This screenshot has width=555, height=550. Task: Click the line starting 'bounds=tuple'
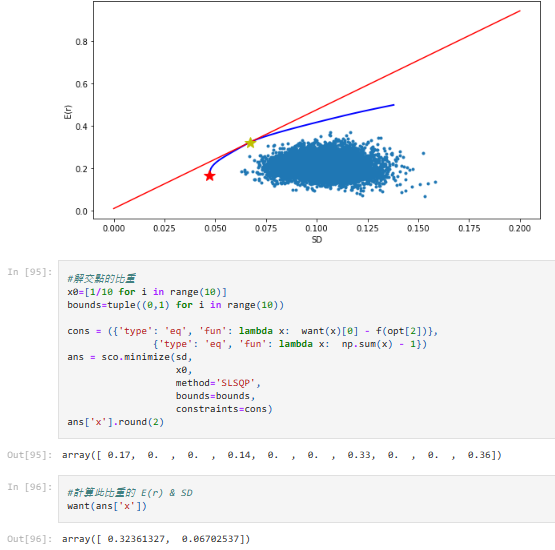176,305
